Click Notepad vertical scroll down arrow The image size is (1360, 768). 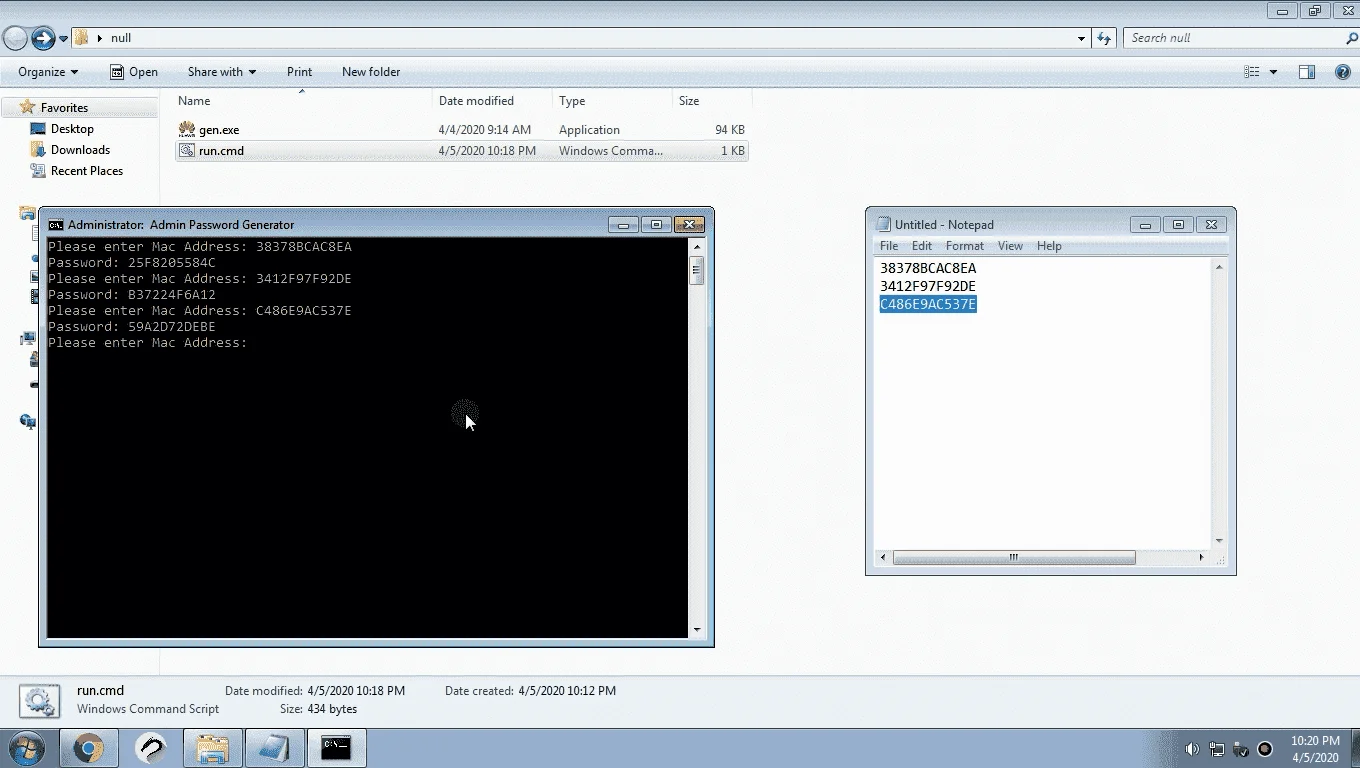(x=1219, y=541)
